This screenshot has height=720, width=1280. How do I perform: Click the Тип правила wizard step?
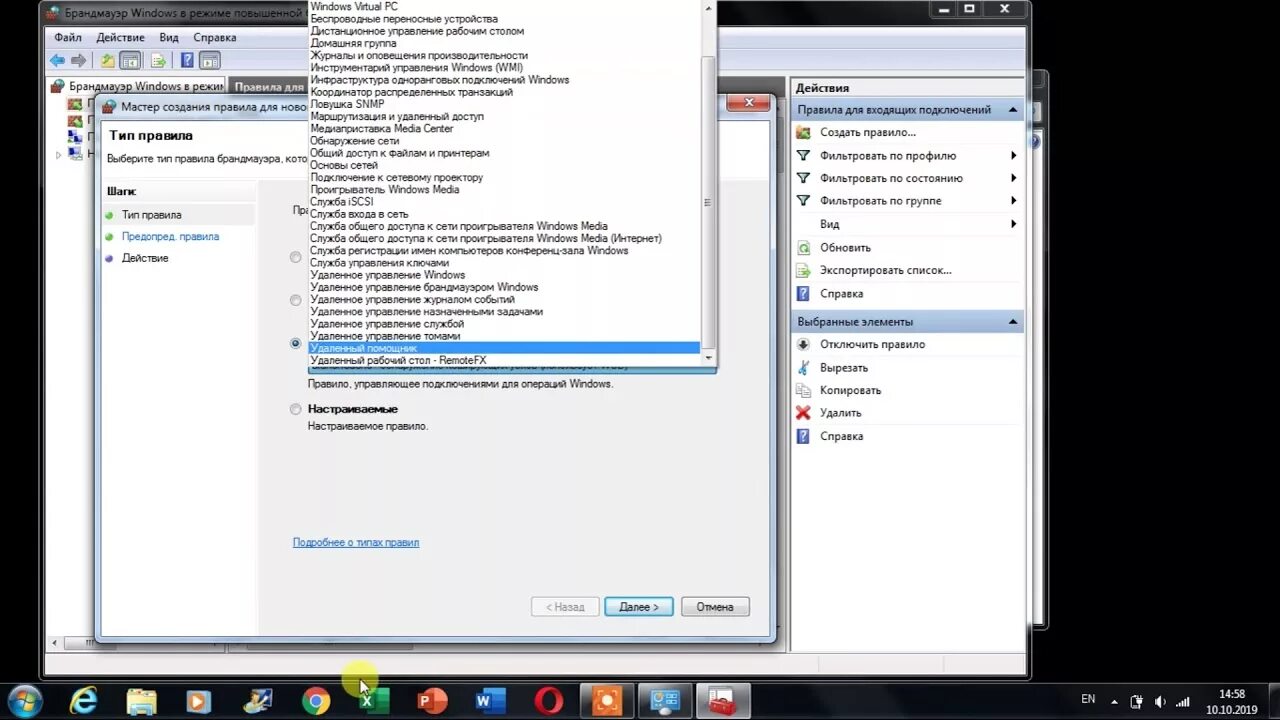(x=151, y=214)
